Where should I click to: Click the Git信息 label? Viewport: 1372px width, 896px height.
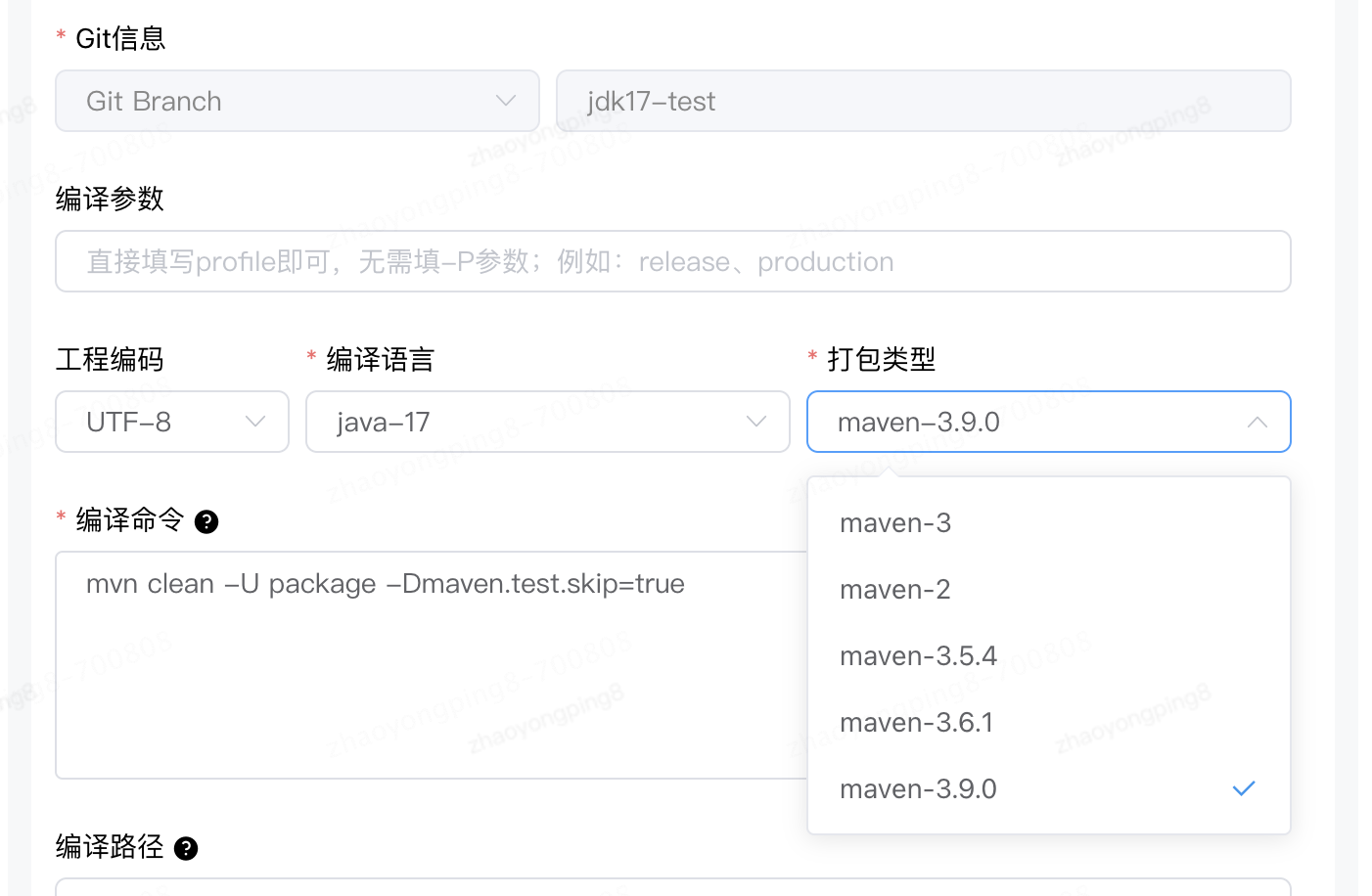pos(120,38)
